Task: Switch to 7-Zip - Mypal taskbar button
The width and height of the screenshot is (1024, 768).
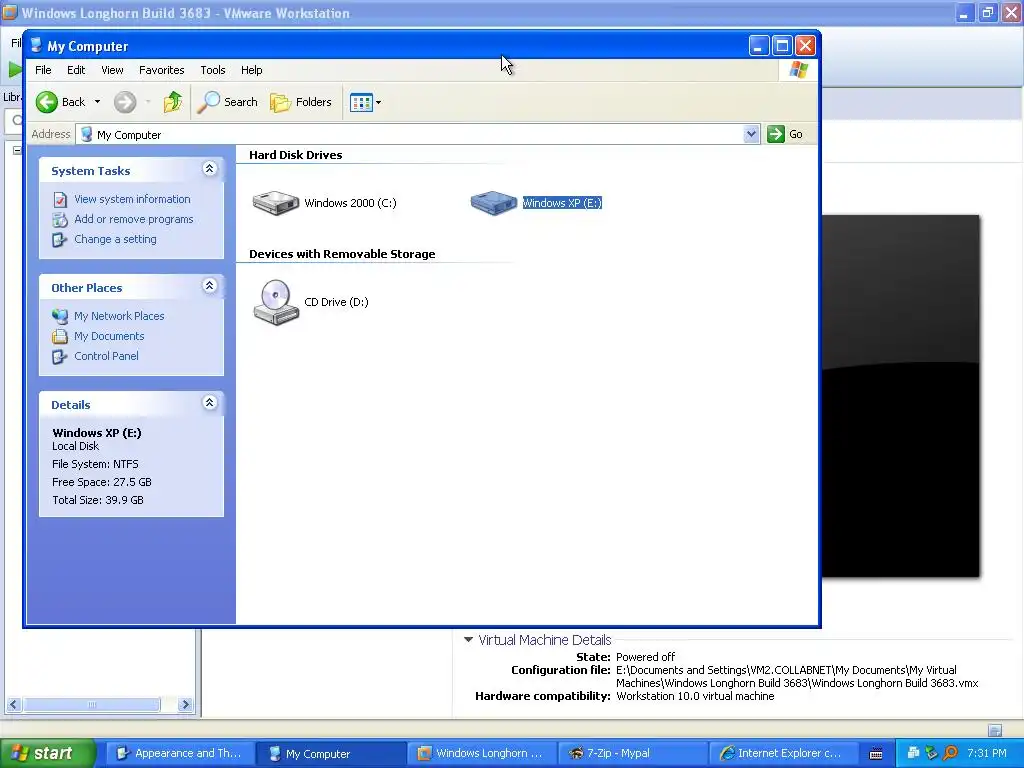Action: click(x=632, y=754)
